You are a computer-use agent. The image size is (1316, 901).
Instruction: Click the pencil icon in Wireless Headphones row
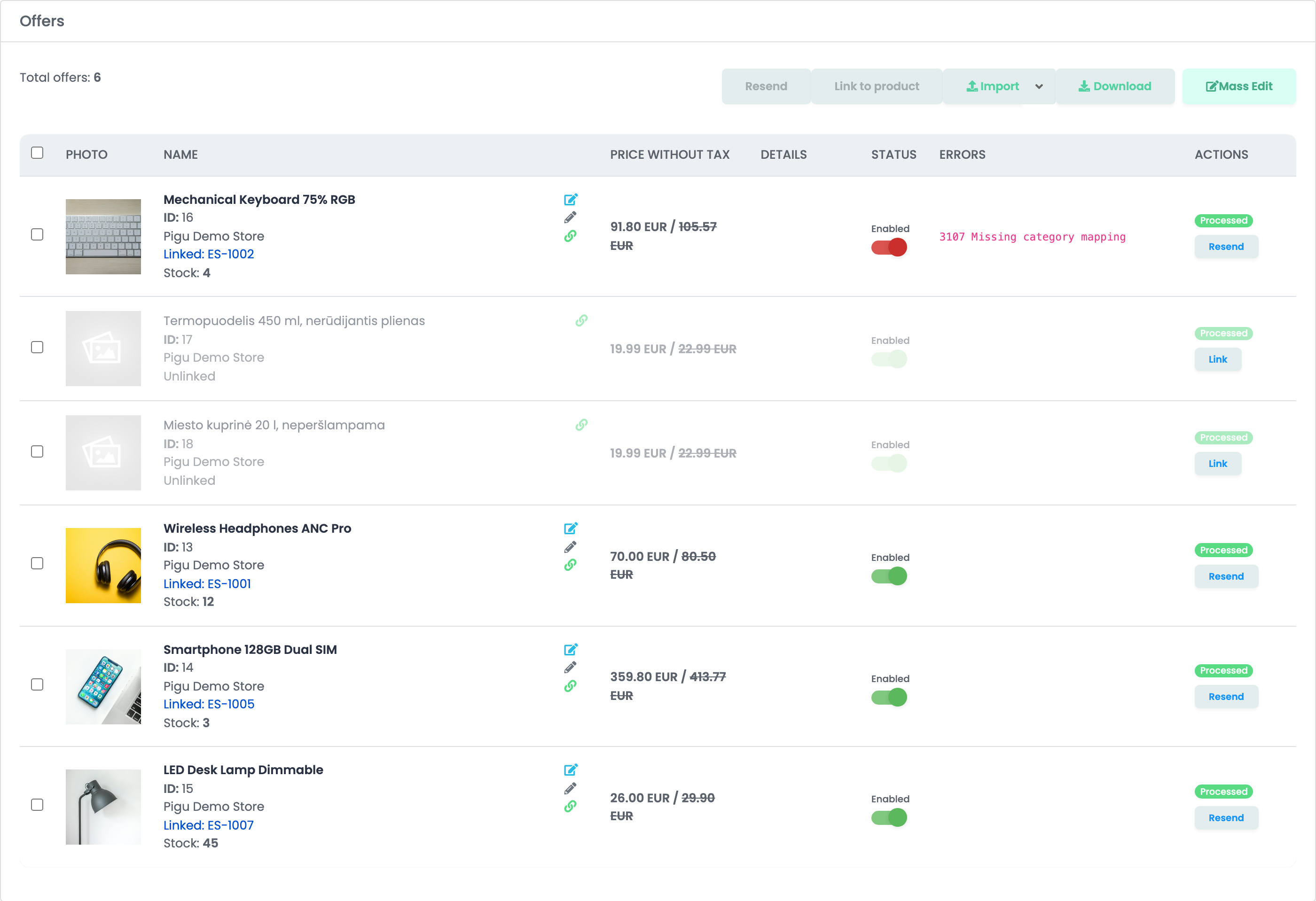570,547
